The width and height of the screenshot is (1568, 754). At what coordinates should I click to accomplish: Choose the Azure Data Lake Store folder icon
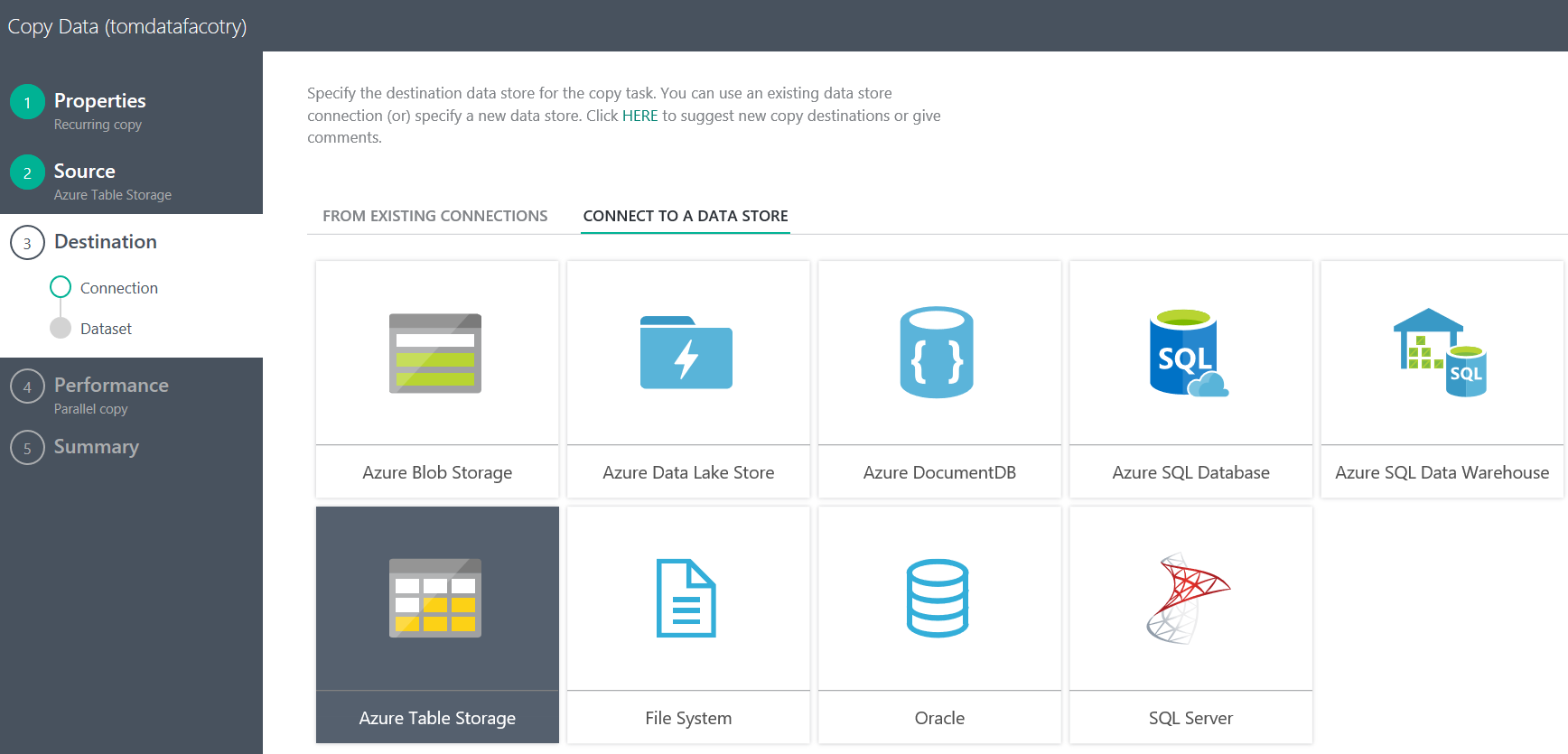tap(686, 352)
